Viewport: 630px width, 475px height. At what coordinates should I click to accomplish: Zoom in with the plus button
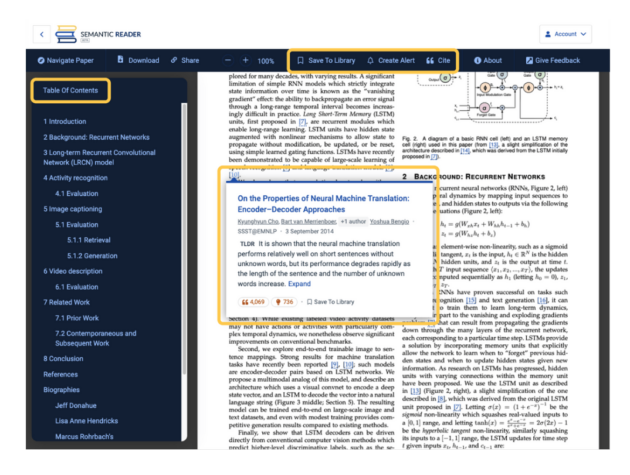point(245,60)
